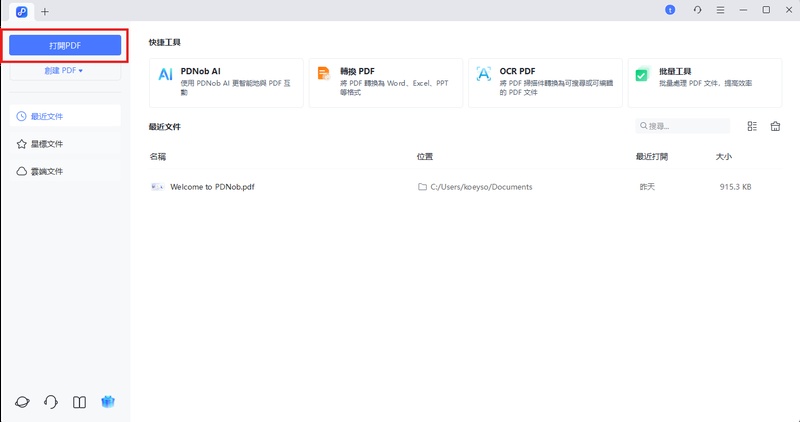Open the user guide book icon
Screen dimensions: 800x422
(x=80, y=402)
